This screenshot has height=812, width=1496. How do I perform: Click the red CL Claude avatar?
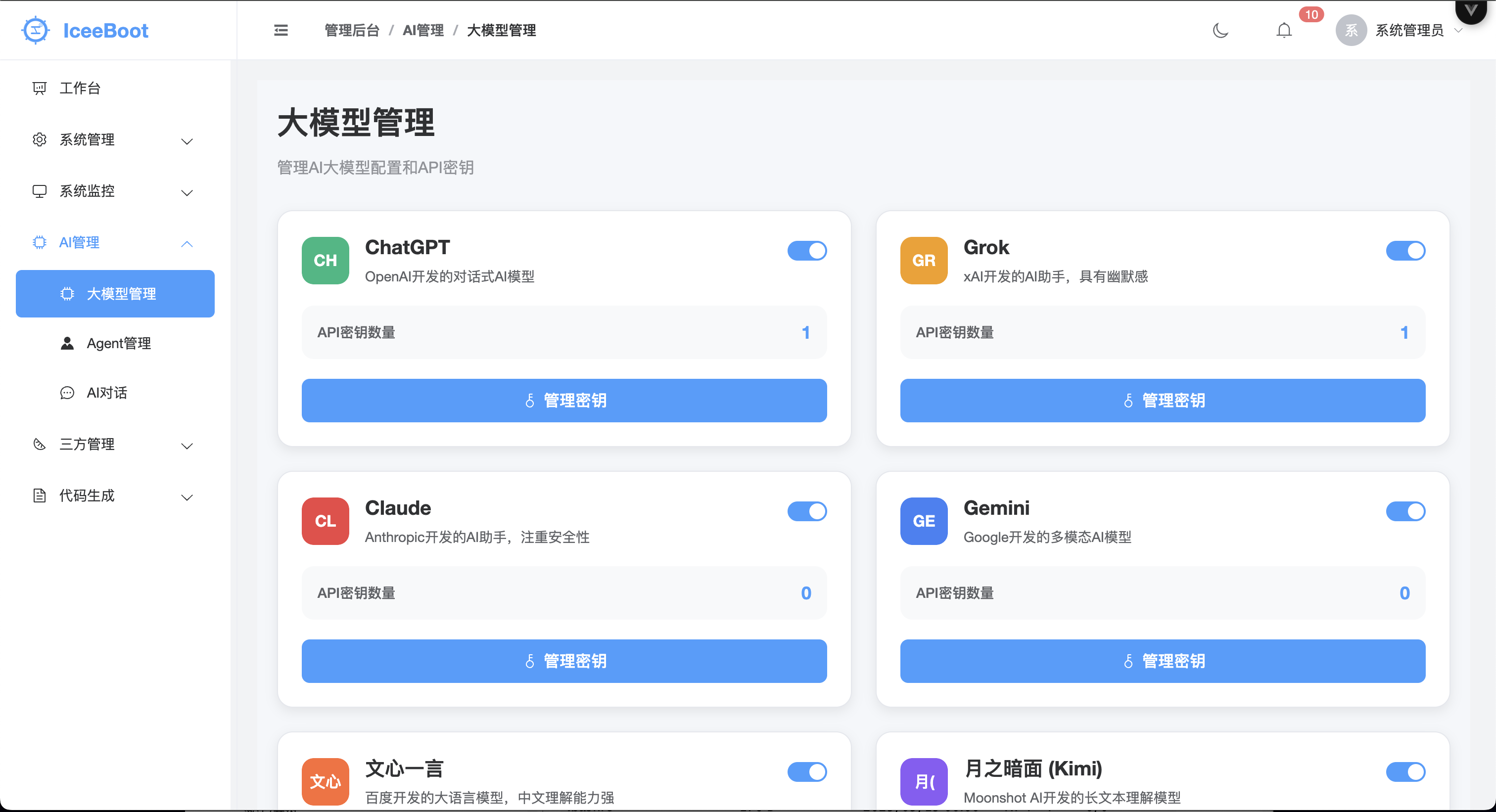coord(325,521)
